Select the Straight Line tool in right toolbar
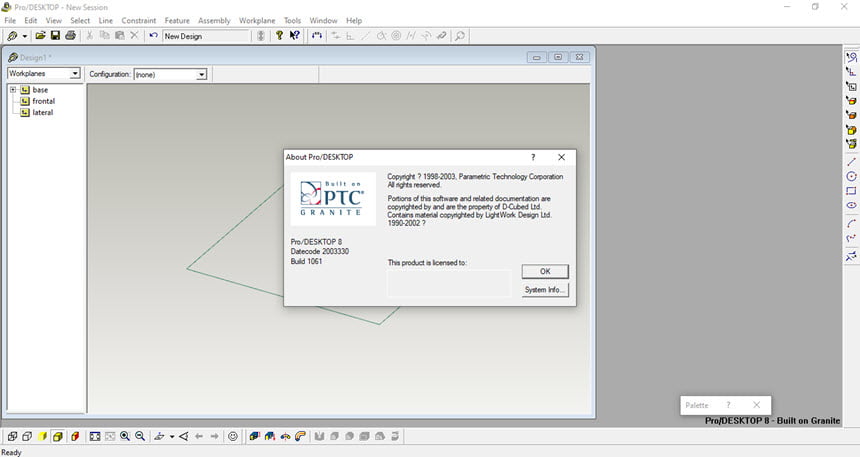 click(x=851, y=162)
